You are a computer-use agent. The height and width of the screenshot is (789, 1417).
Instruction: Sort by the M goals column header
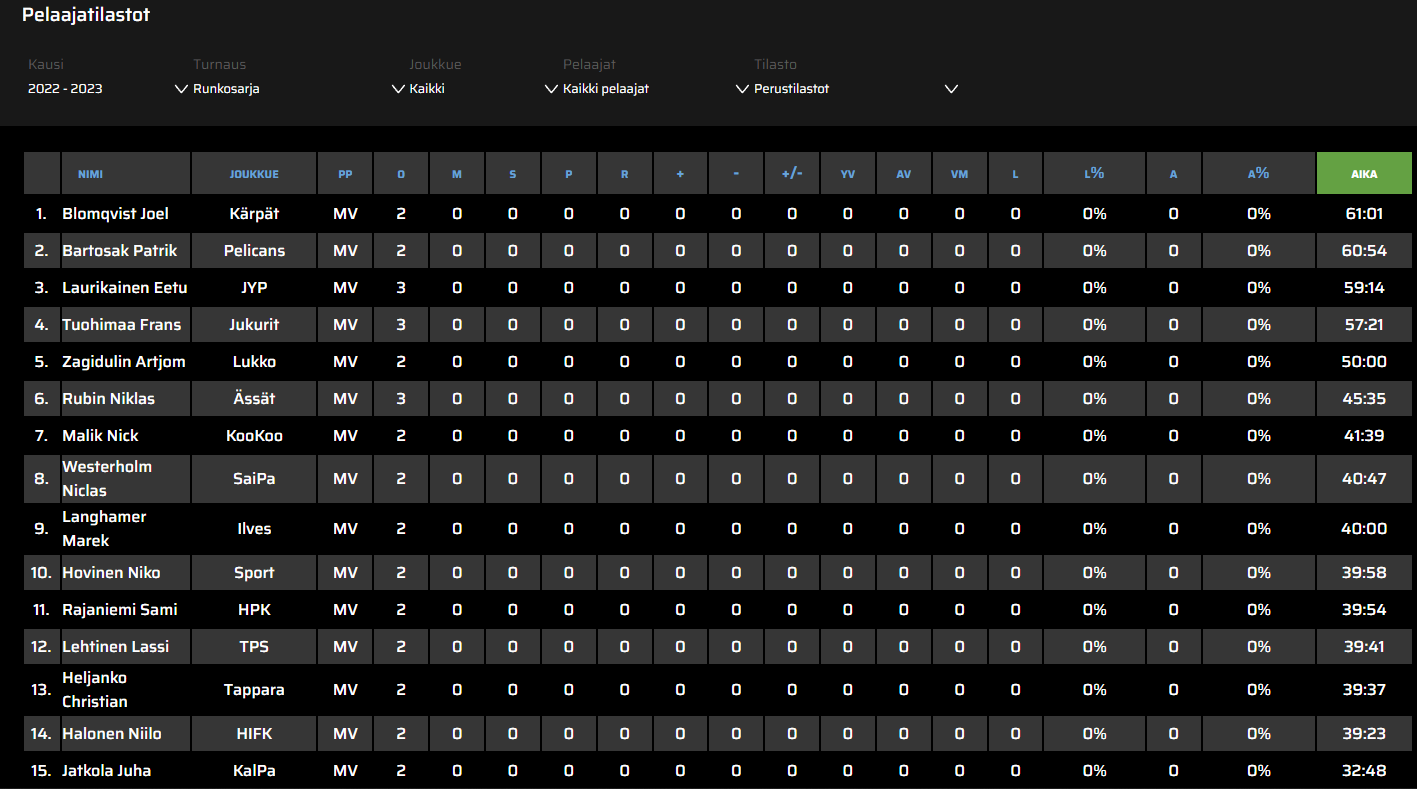[x=457, y=173]
